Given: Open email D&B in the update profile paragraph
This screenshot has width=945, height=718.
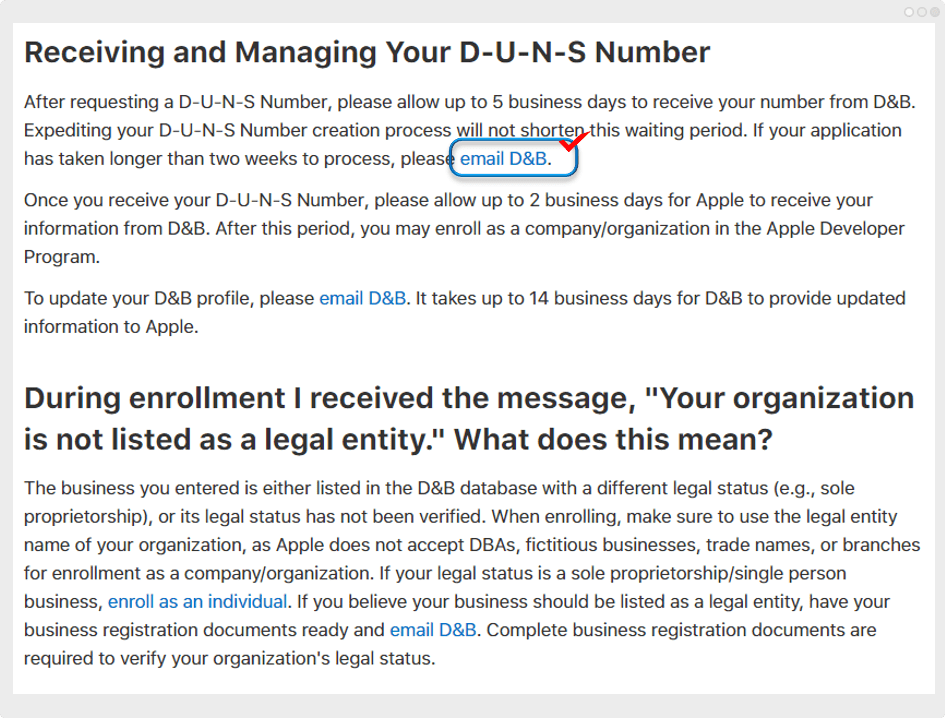Looking at the screenshot, I should 362,298.
